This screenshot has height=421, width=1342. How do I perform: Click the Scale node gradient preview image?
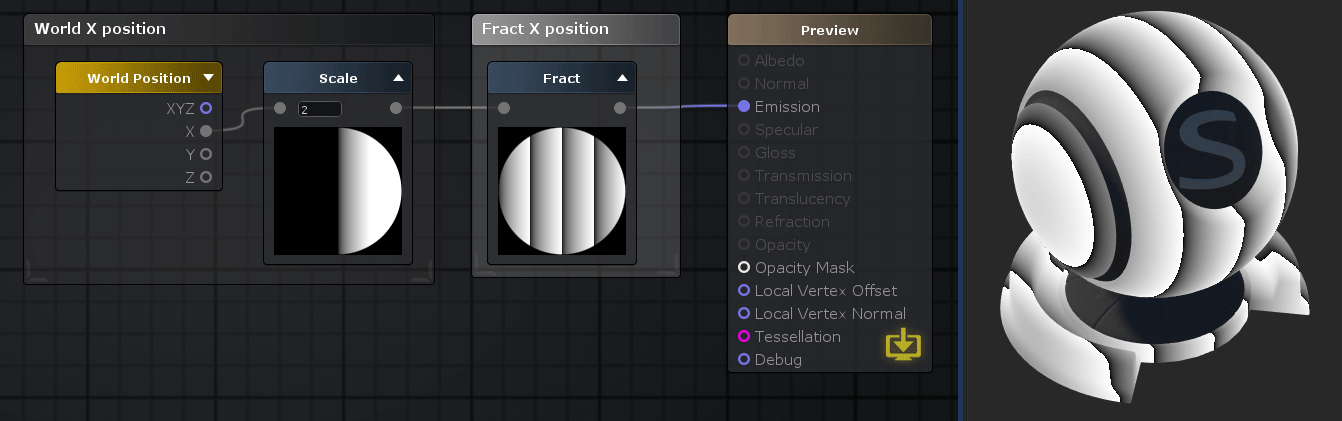338,190
